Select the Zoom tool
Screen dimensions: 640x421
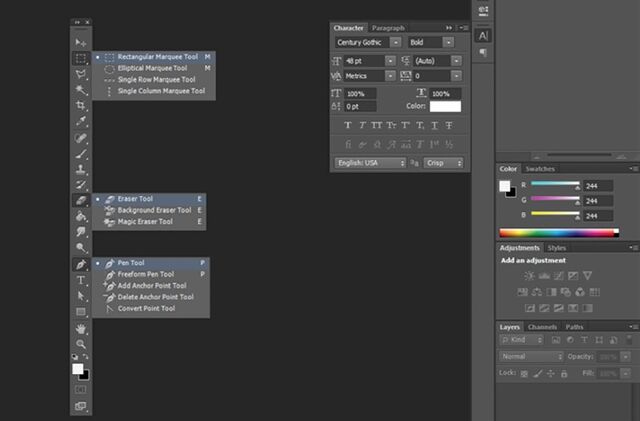pos(81,344)
